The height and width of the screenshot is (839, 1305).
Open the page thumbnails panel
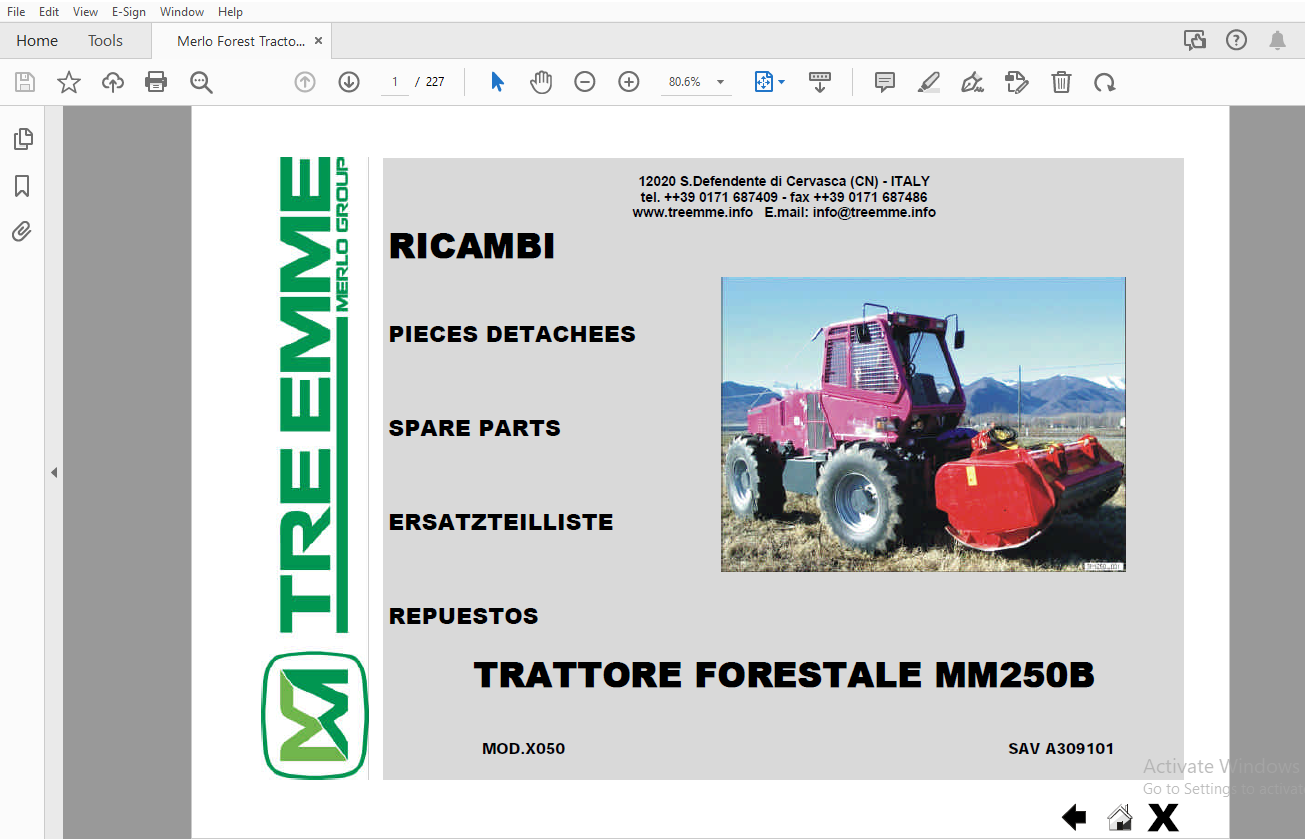pyautogui.click(x=23, y=139)
